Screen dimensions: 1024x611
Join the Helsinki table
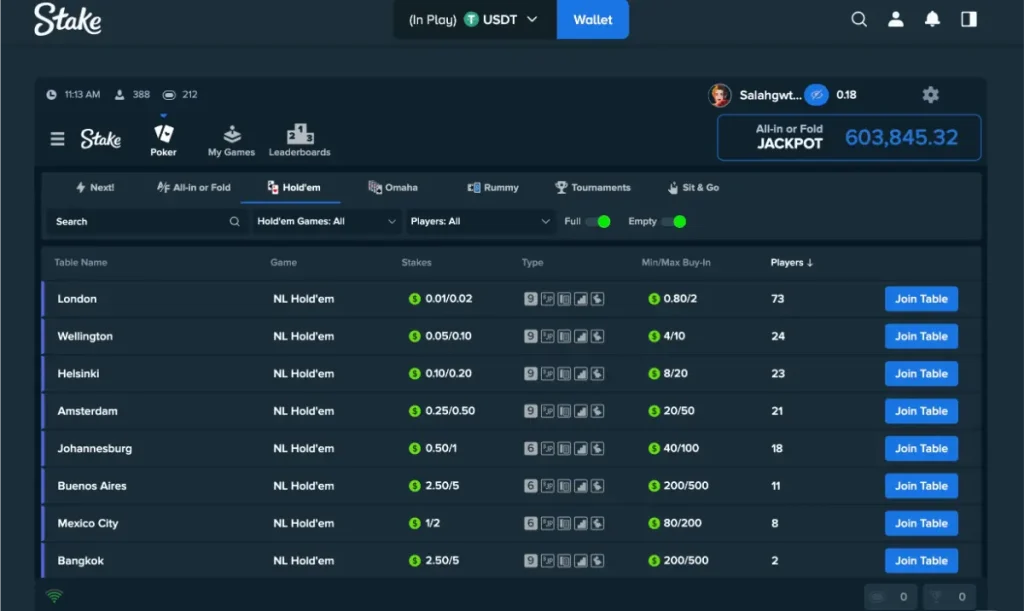coord(921,373)
